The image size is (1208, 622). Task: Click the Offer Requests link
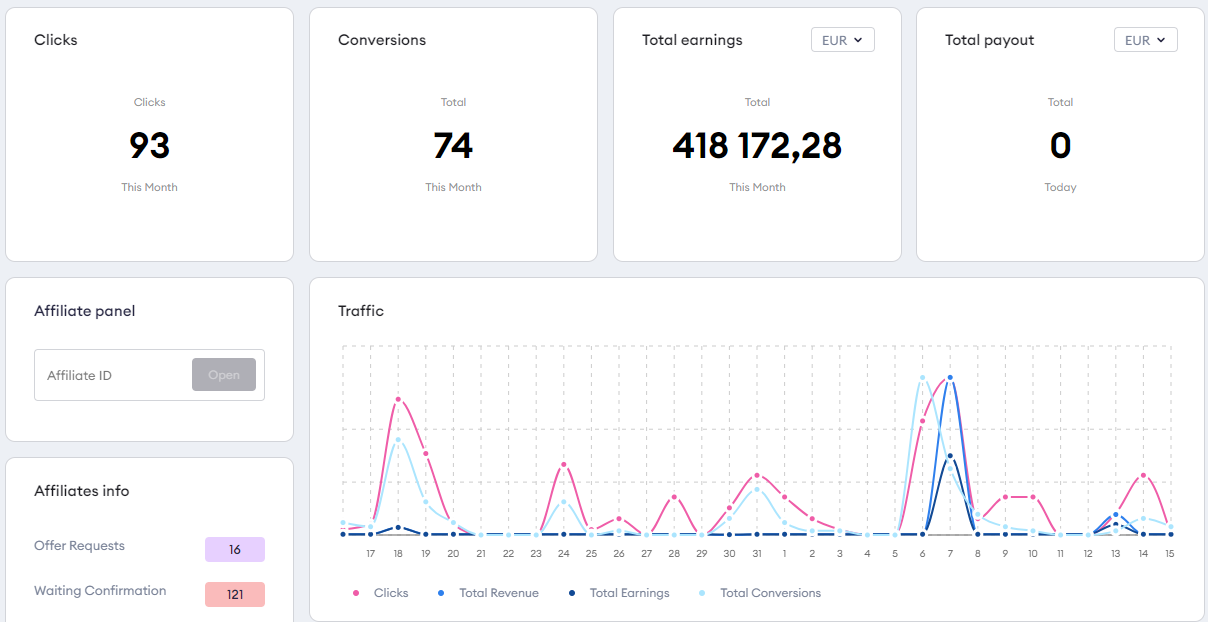pyautogui.click(x=79, y=546)
